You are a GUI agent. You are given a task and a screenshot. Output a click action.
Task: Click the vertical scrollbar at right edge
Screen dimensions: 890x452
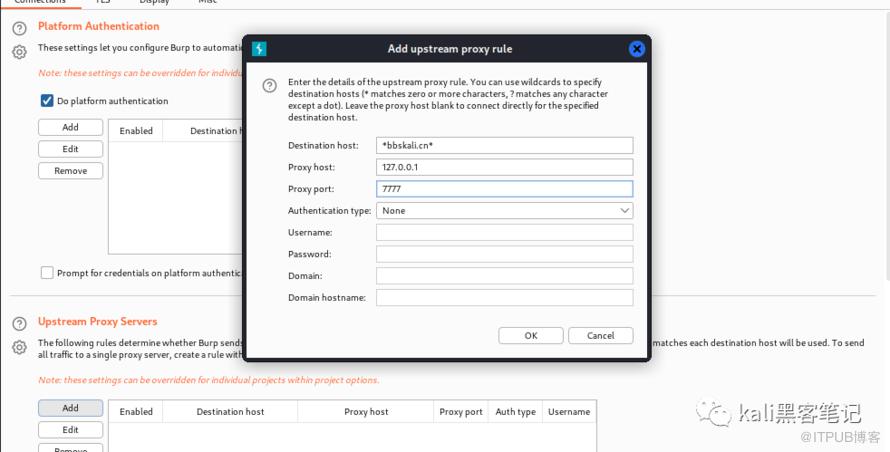(x=887, y=145)
